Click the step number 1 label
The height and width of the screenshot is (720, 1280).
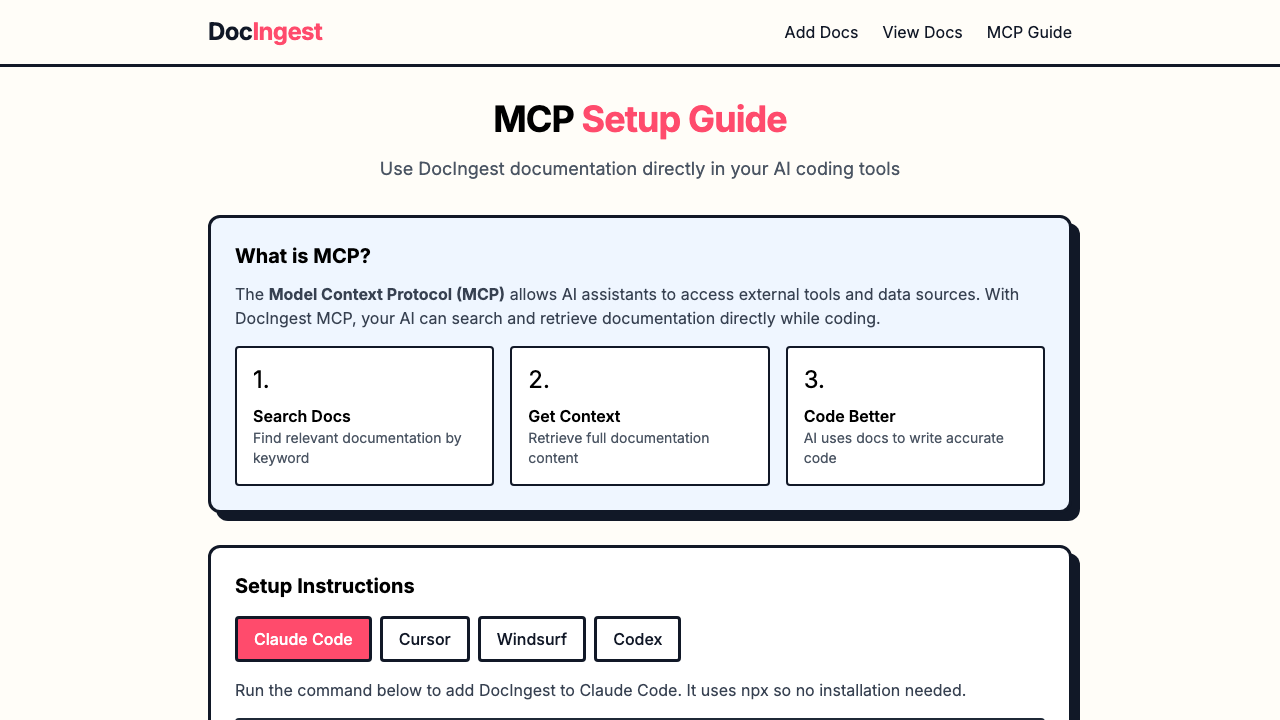point(260,380)
